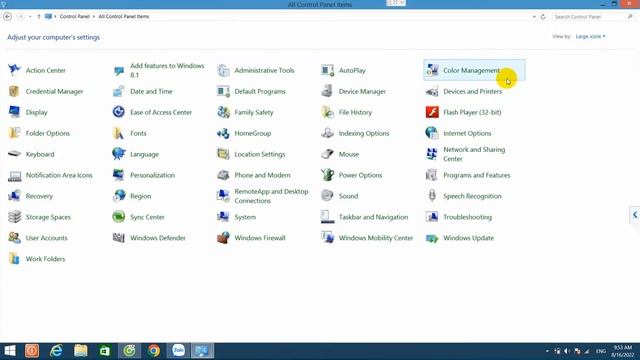Viewport: 640px width, 360px height.
Task: Open Zalo from the taskbar
Action: 178,351
